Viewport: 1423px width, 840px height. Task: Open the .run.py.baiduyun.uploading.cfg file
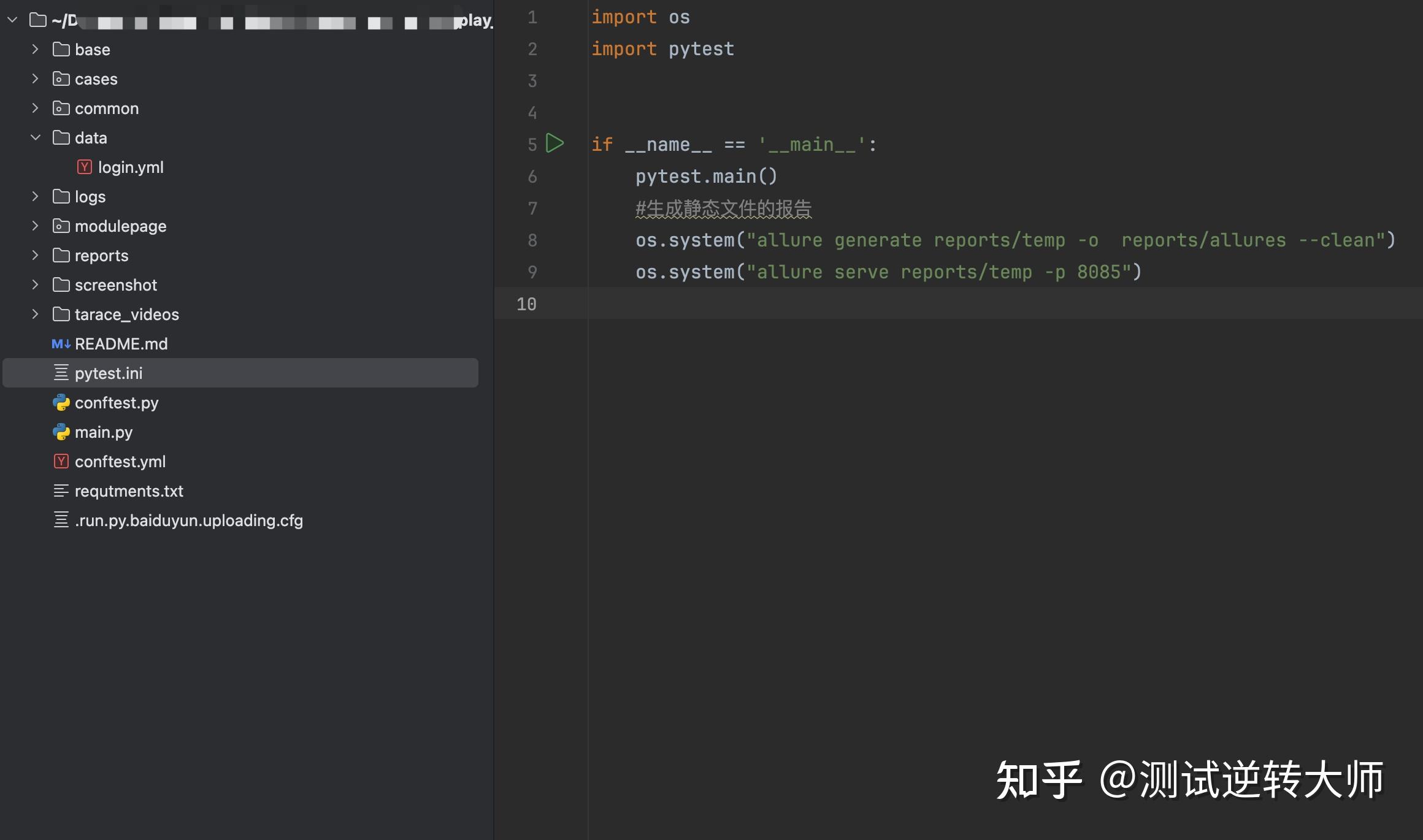point(188,521)
